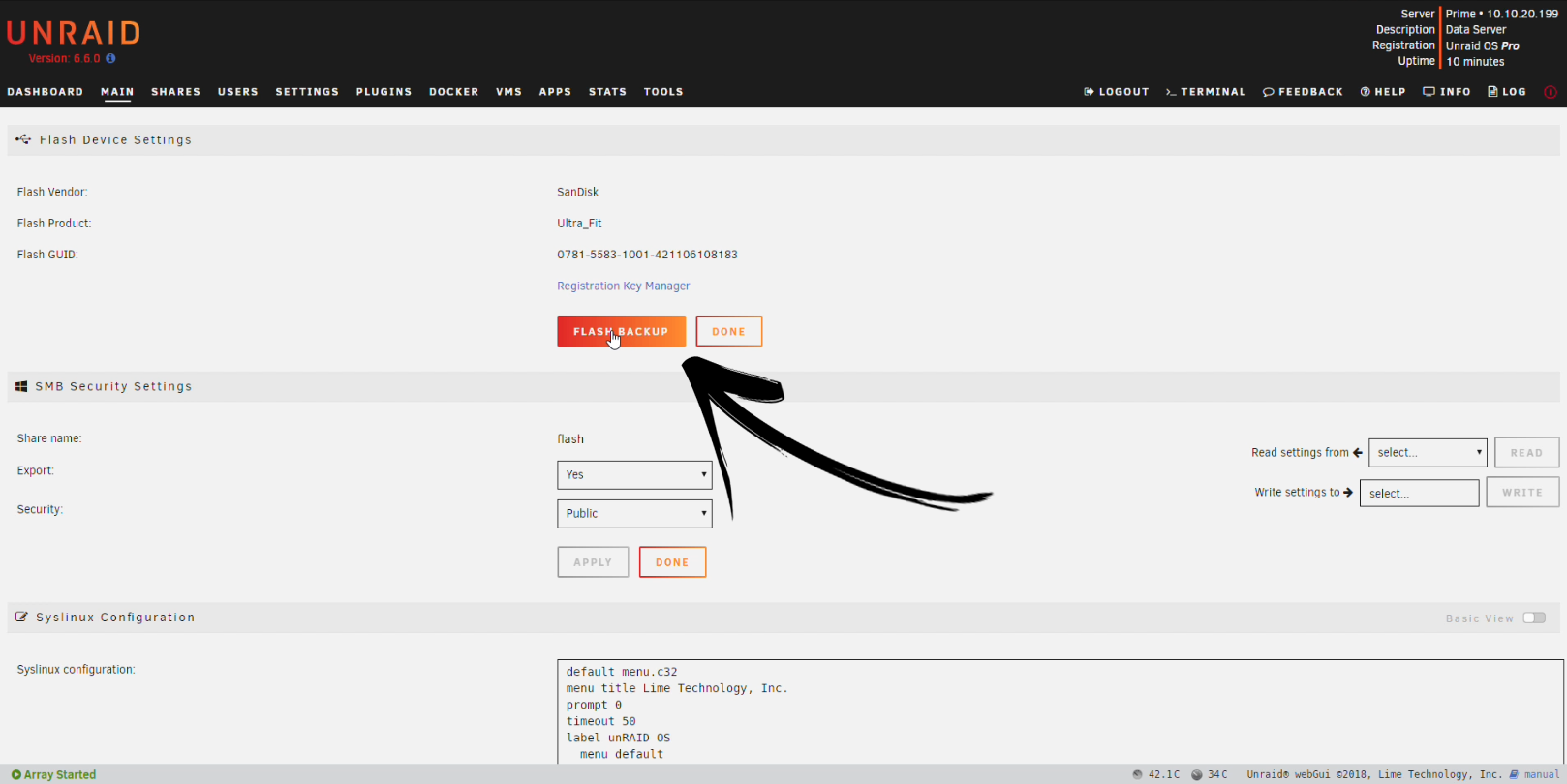Go to the Dashboard tab
This screenshot has width=1567, height=784.
[x=46, y=92]
